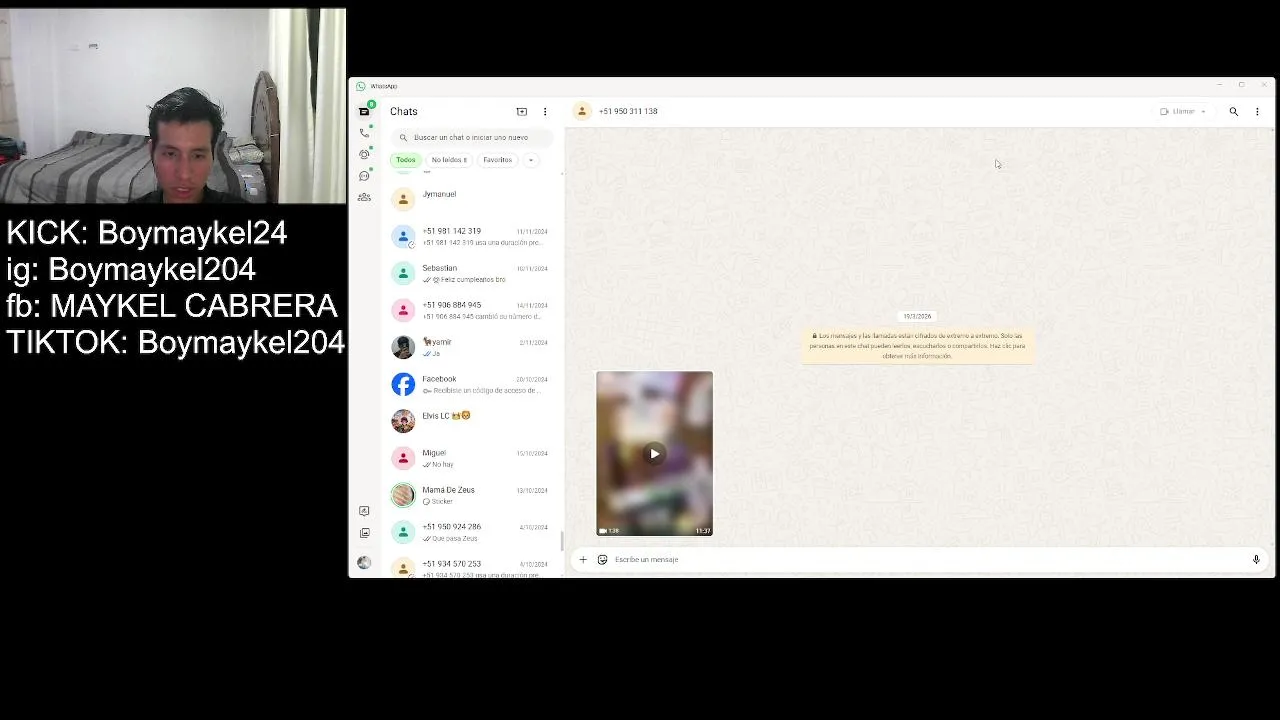Click the chat list scrollbar thumb
The width and height of the screenshot is (1280, 720).
coord(561,541)
